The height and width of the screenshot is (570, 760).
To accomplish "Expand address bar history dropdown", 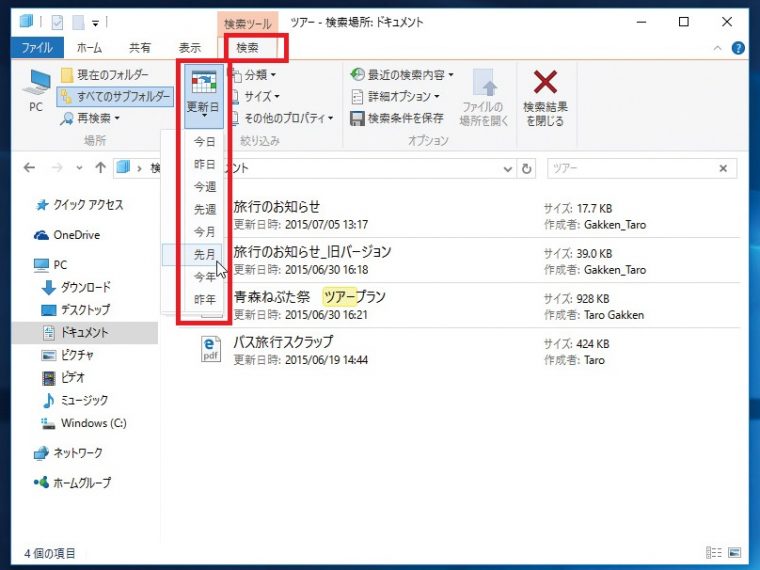I will (507, 169).
